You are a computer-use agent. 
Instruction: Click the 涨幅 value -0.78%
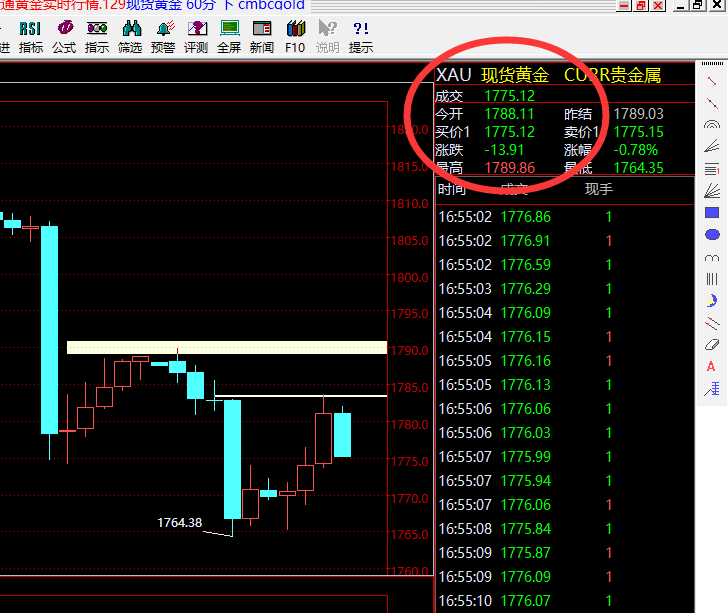pyautogui.click(x=635, y=150)
